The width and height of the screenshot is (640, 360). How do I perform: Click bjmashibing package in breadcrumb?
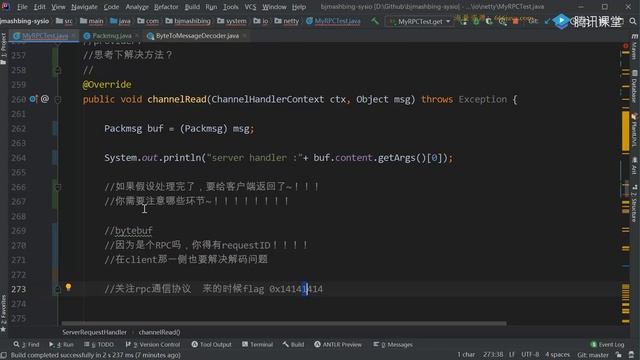tap(188, 21)
